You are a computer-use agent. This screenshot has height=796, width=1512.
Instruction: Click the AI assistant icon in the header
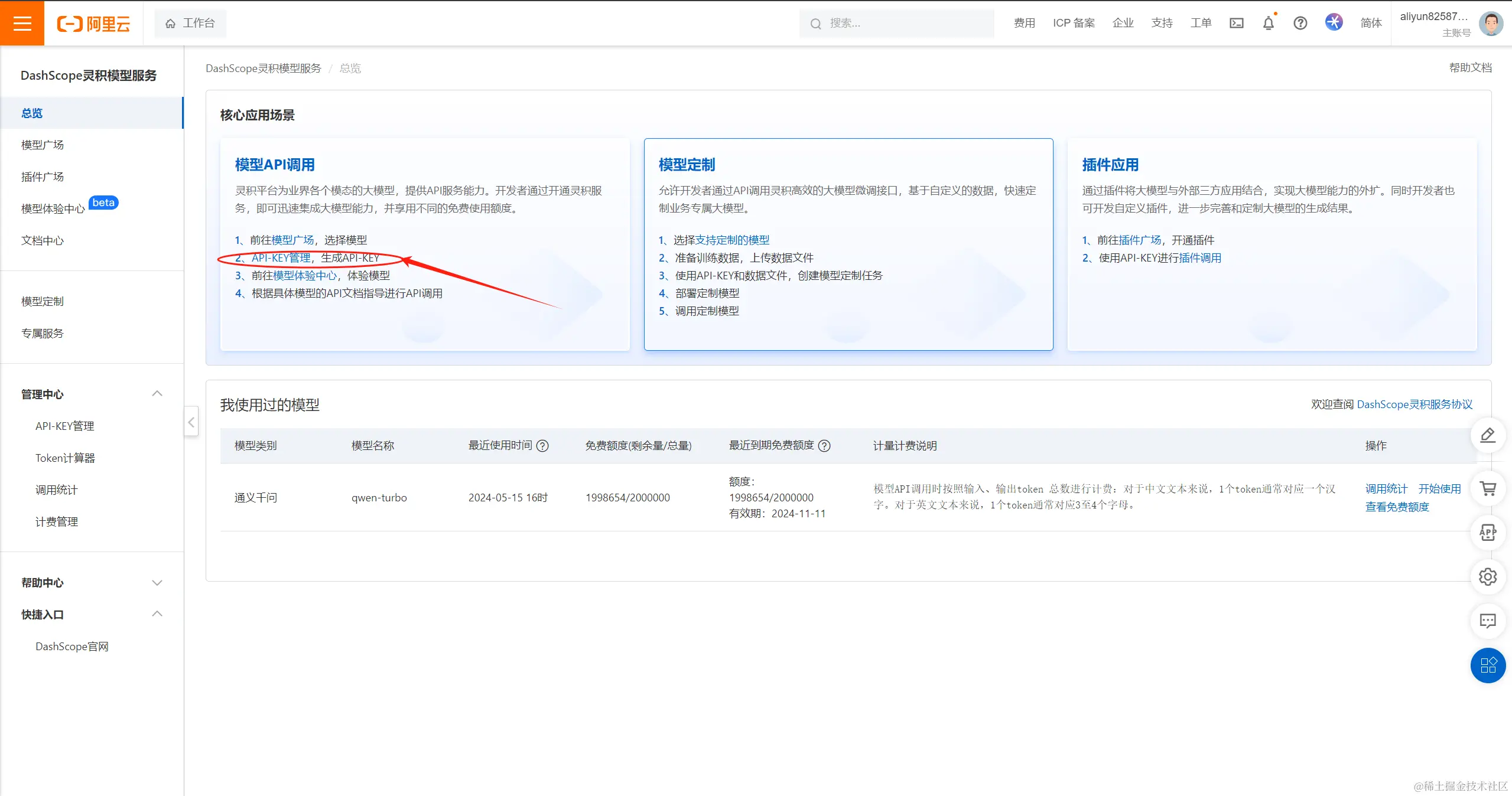click(x=1334, y=22)
